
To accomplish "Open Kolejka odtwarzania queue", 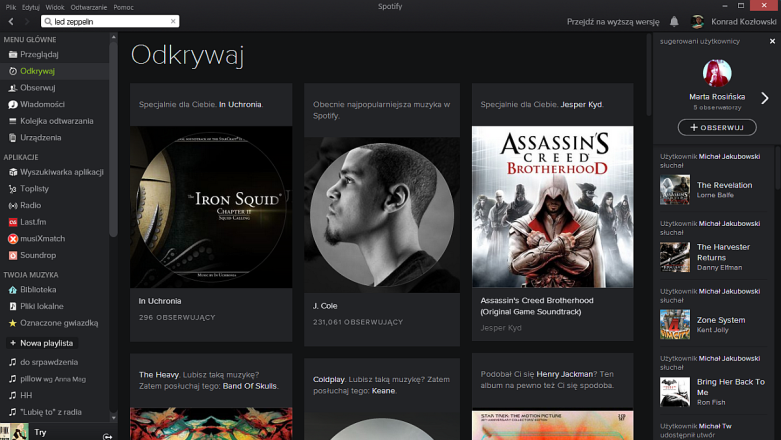I will coord(55,121).
